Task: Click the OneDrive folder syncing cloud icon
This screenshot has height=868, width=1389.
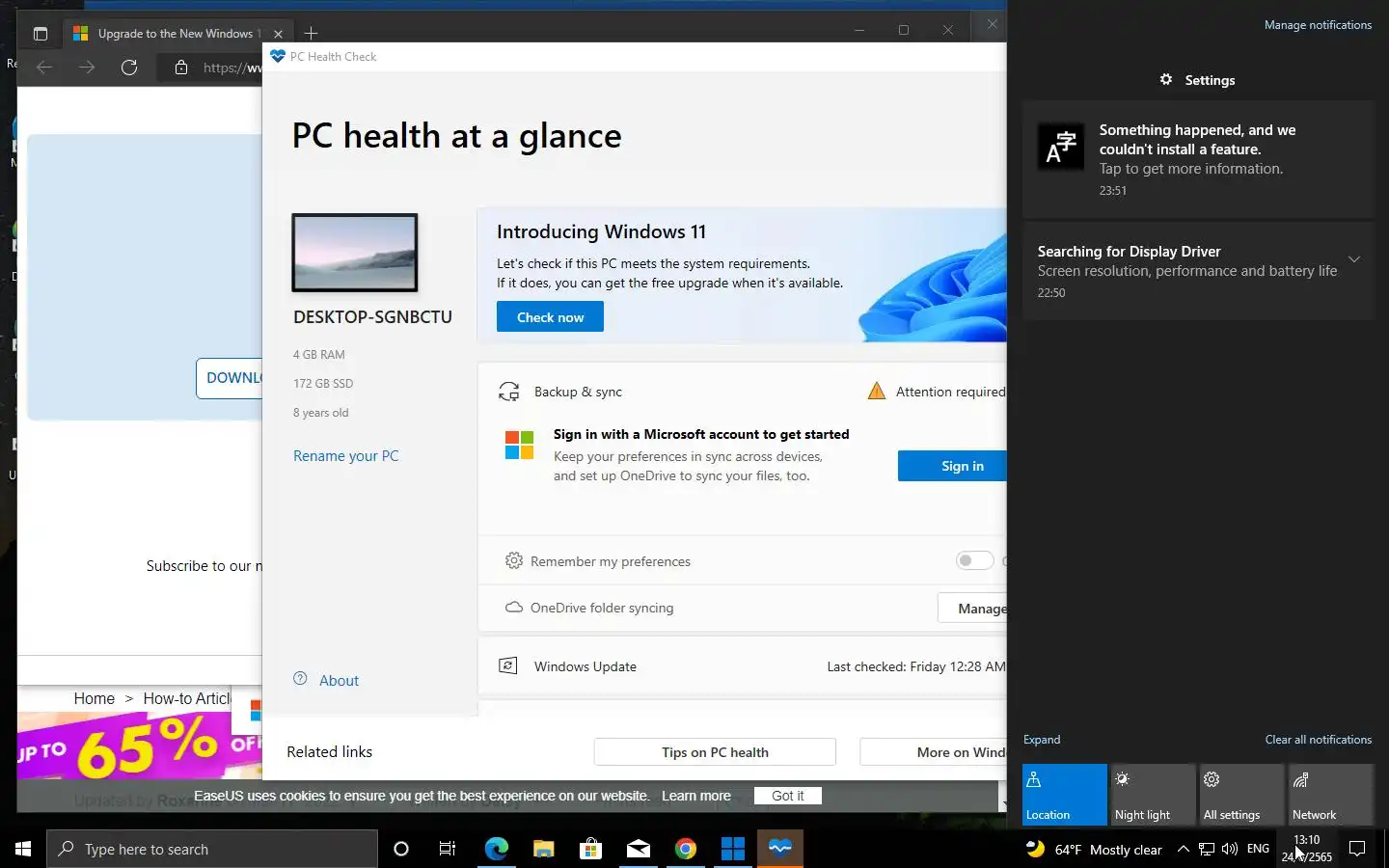Action: coord(514,608)
